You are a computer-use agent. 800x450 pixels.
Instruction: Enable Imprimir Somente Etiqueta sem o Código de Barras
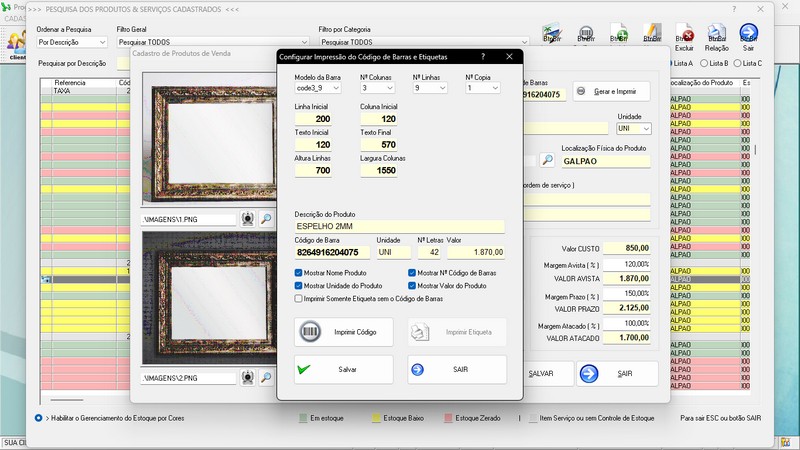[x=299, y=298]
